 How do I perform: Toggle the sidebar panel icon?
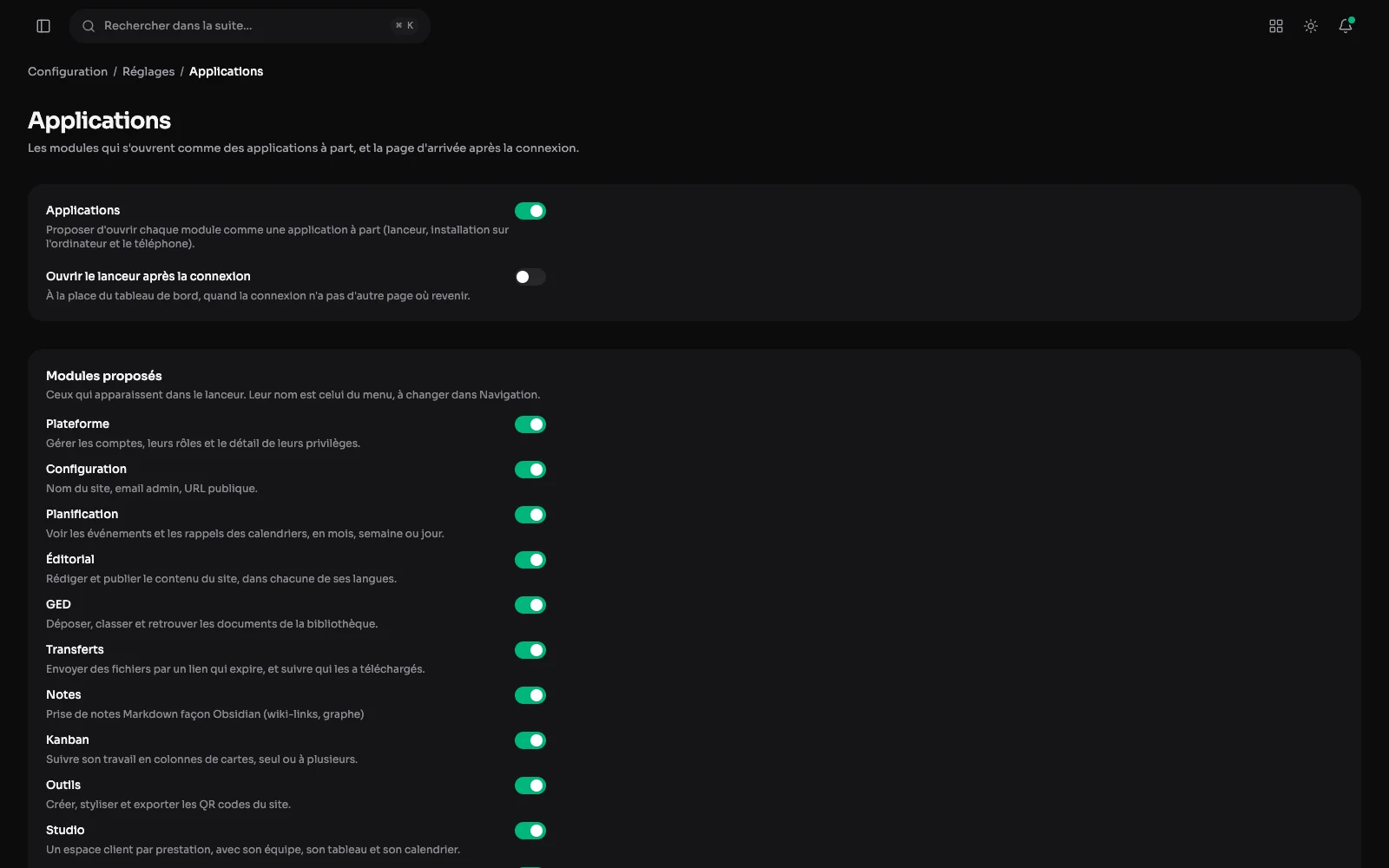point(43,26)
